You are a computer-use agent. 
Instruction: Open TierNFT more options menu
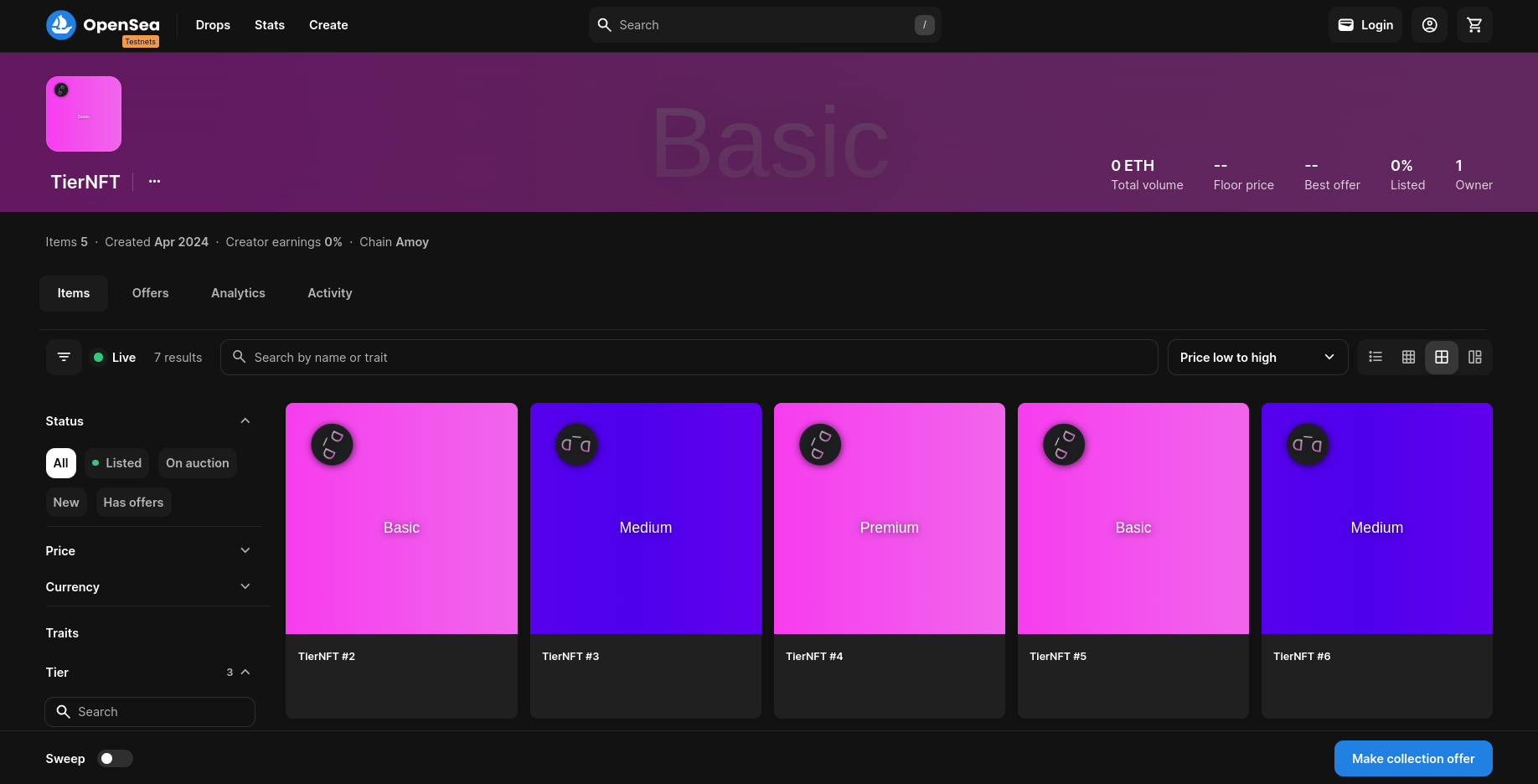(x=154, y=182)
